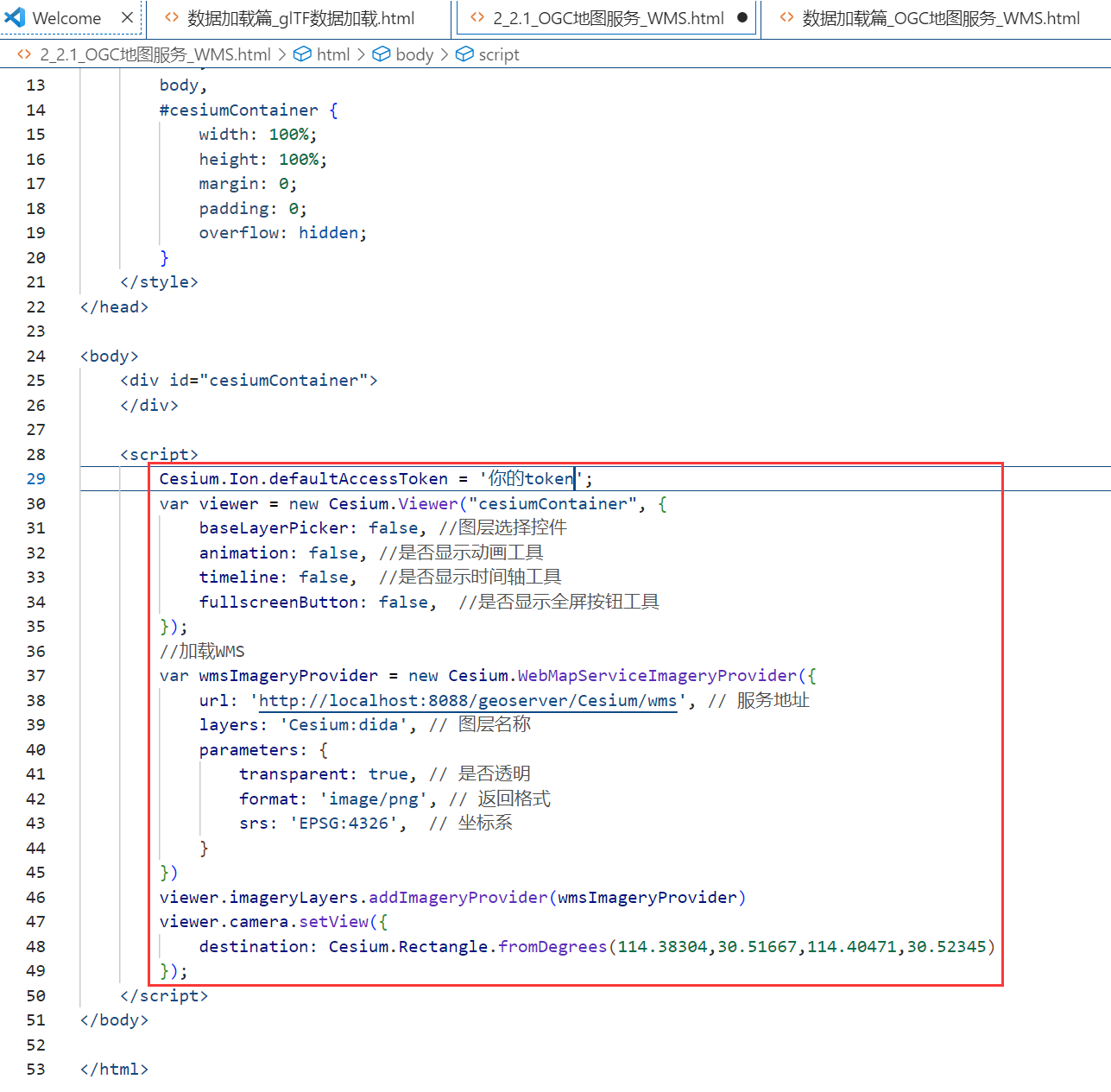1111x1092 pixels.
Task: Click the VS Code logo on the Welcome tab
Action: click(16, 17)
